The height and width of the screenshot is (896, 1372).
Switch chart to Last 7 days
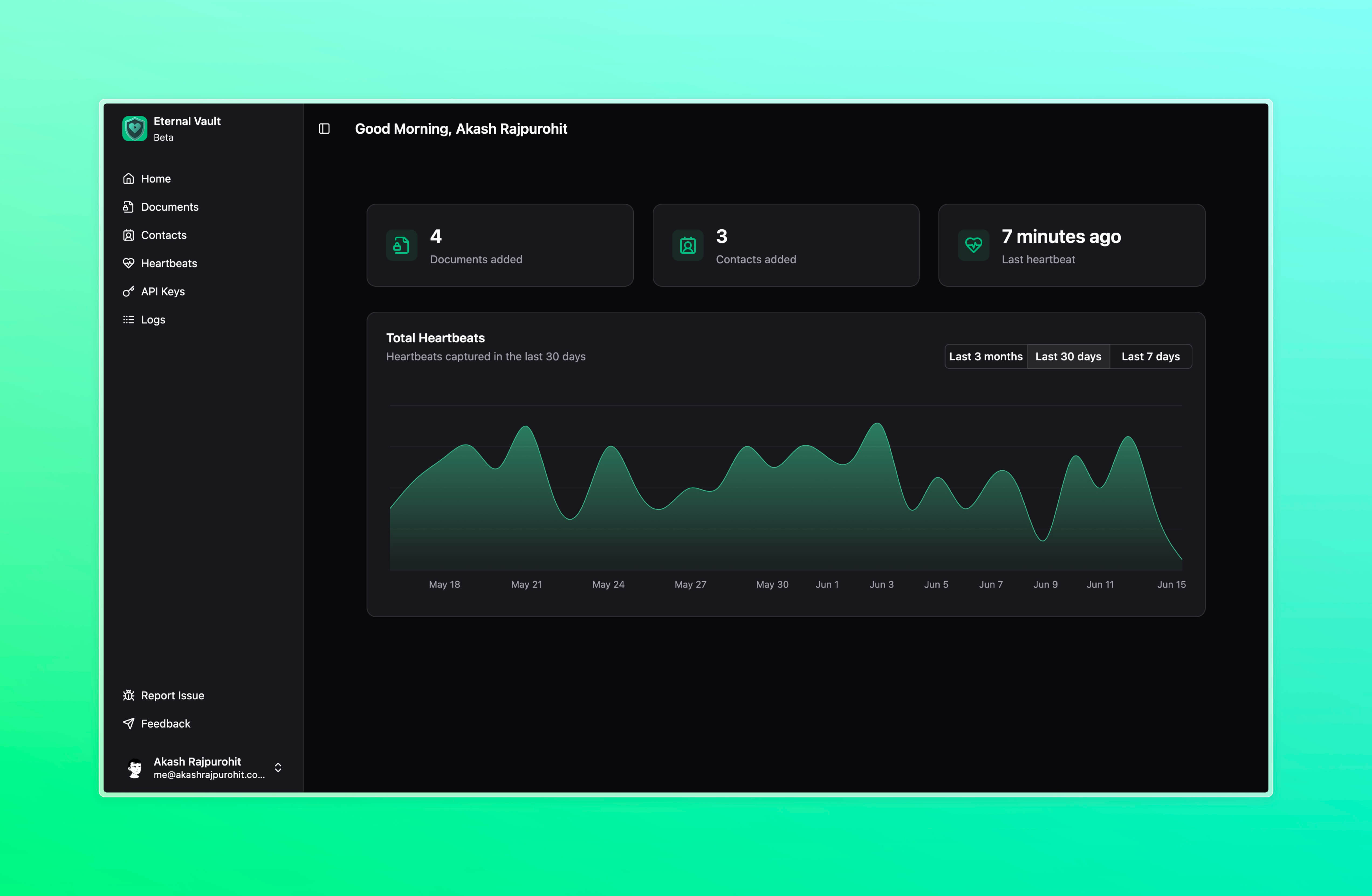click(x=1151, y=357)
